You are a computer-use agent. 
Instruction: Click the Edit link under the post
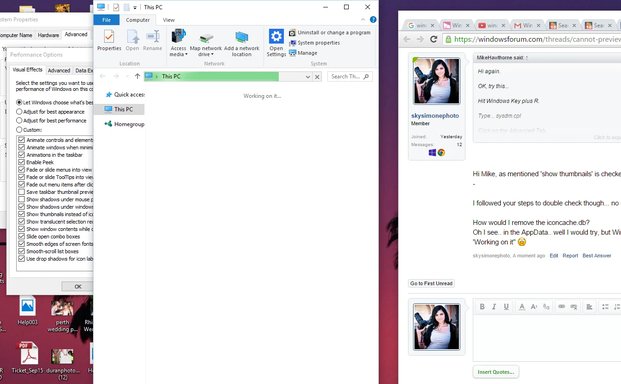[554, 256]
